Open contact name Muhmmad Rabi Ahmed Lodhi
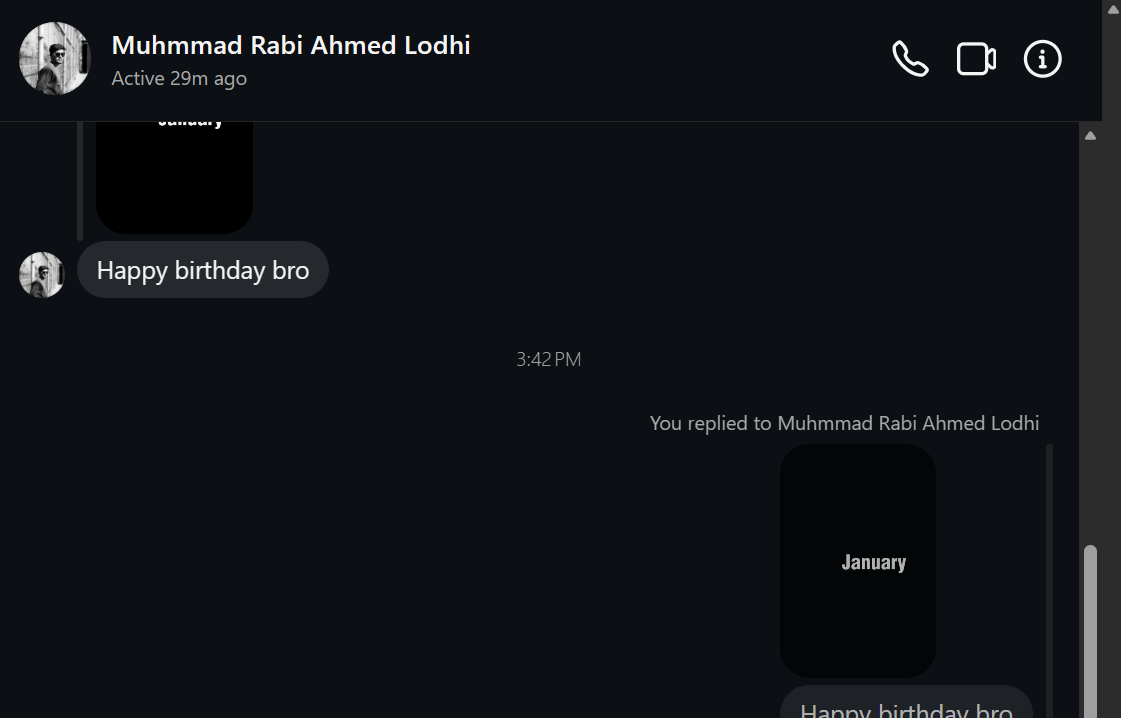The width and height of the screenshot is (1121, 718). coord(291,45)
